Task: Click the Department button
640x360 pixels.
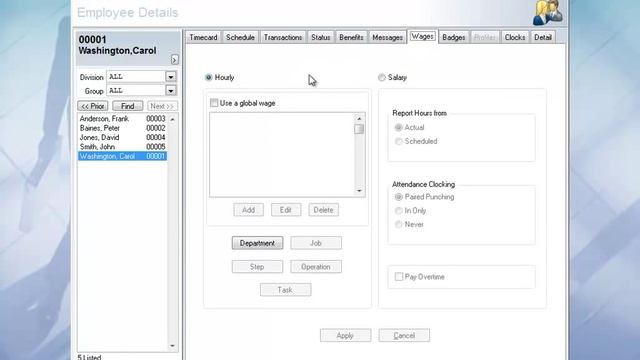Action: tap(257, 243)
